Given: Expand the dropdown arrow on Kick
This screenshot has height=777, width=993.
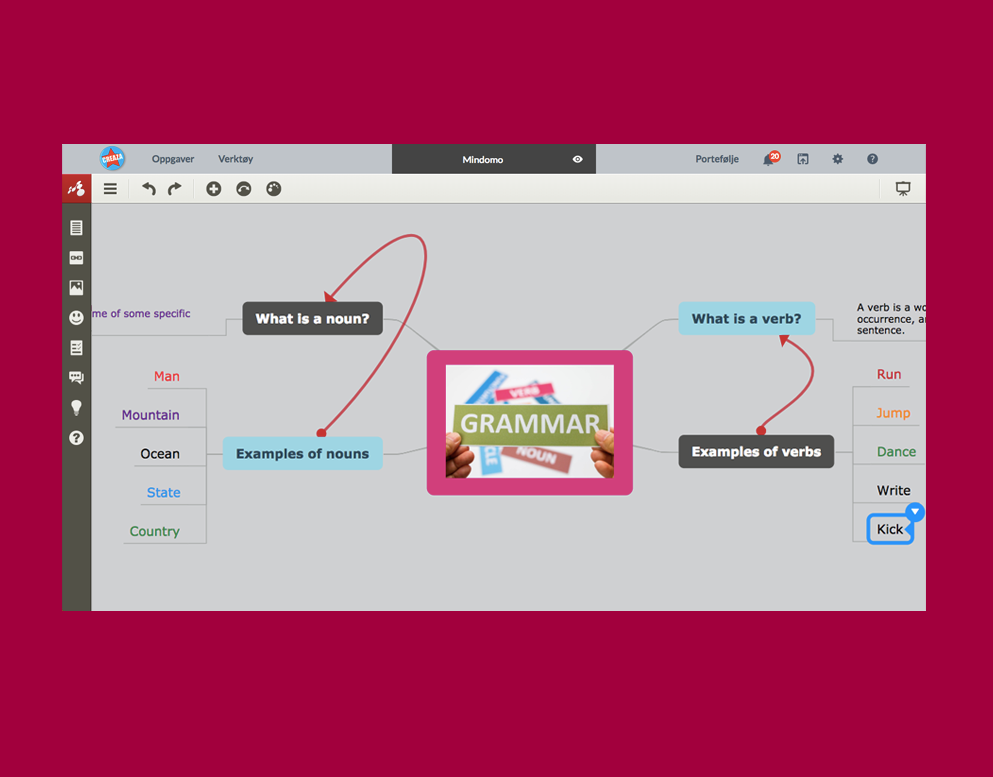Looking at the screenshot, I should click(914, 512).
